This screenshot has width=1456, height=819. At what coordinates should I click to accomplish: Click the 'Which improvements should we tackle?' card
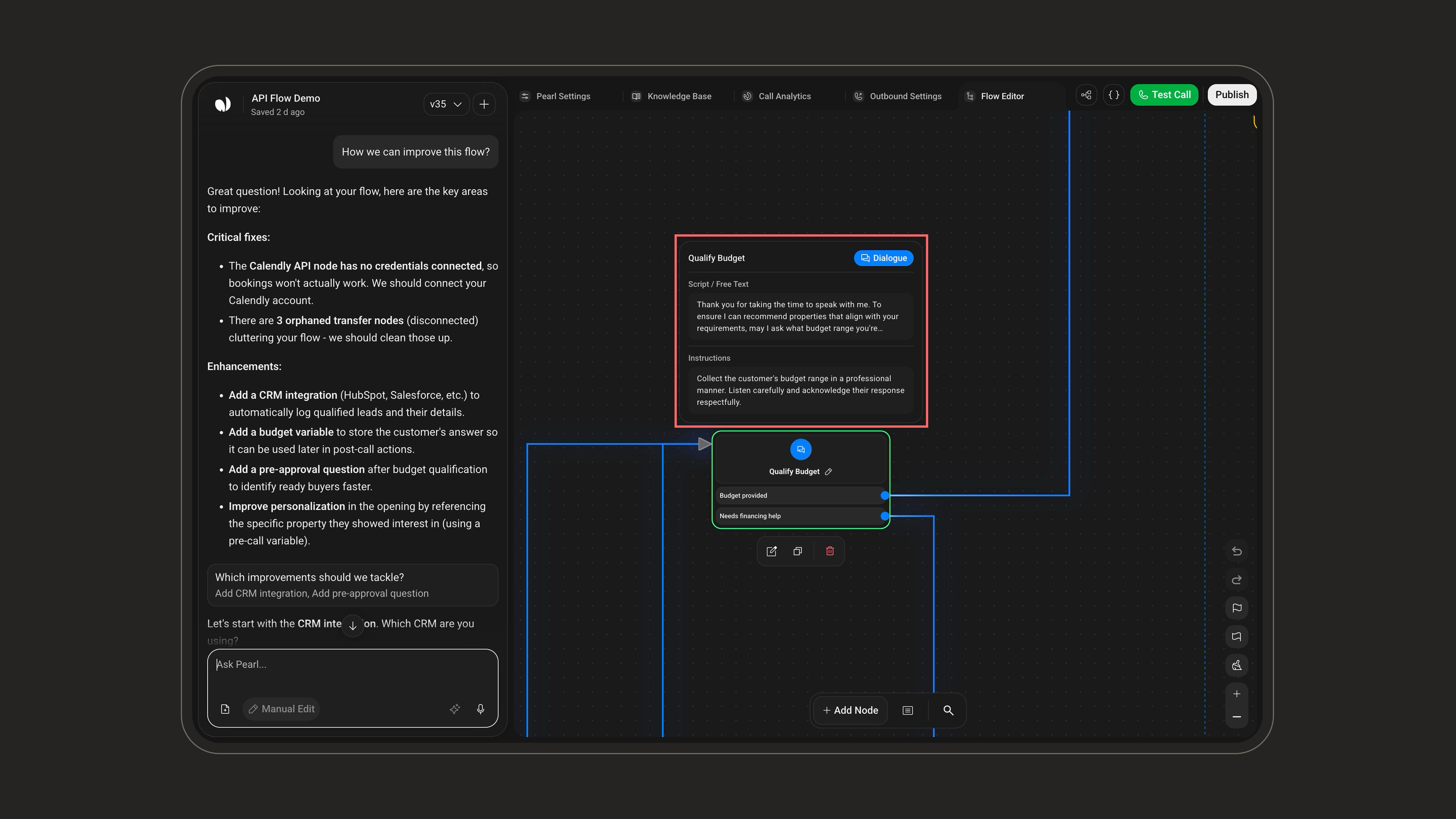coord(353,585)
